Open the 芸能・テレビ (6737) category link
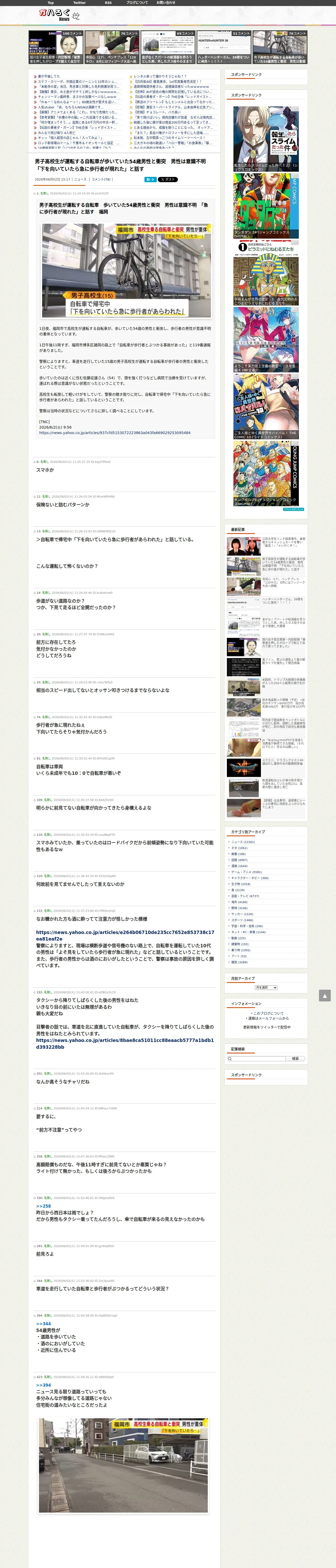Screen dimensions: 336x1568 coord(245,896)
